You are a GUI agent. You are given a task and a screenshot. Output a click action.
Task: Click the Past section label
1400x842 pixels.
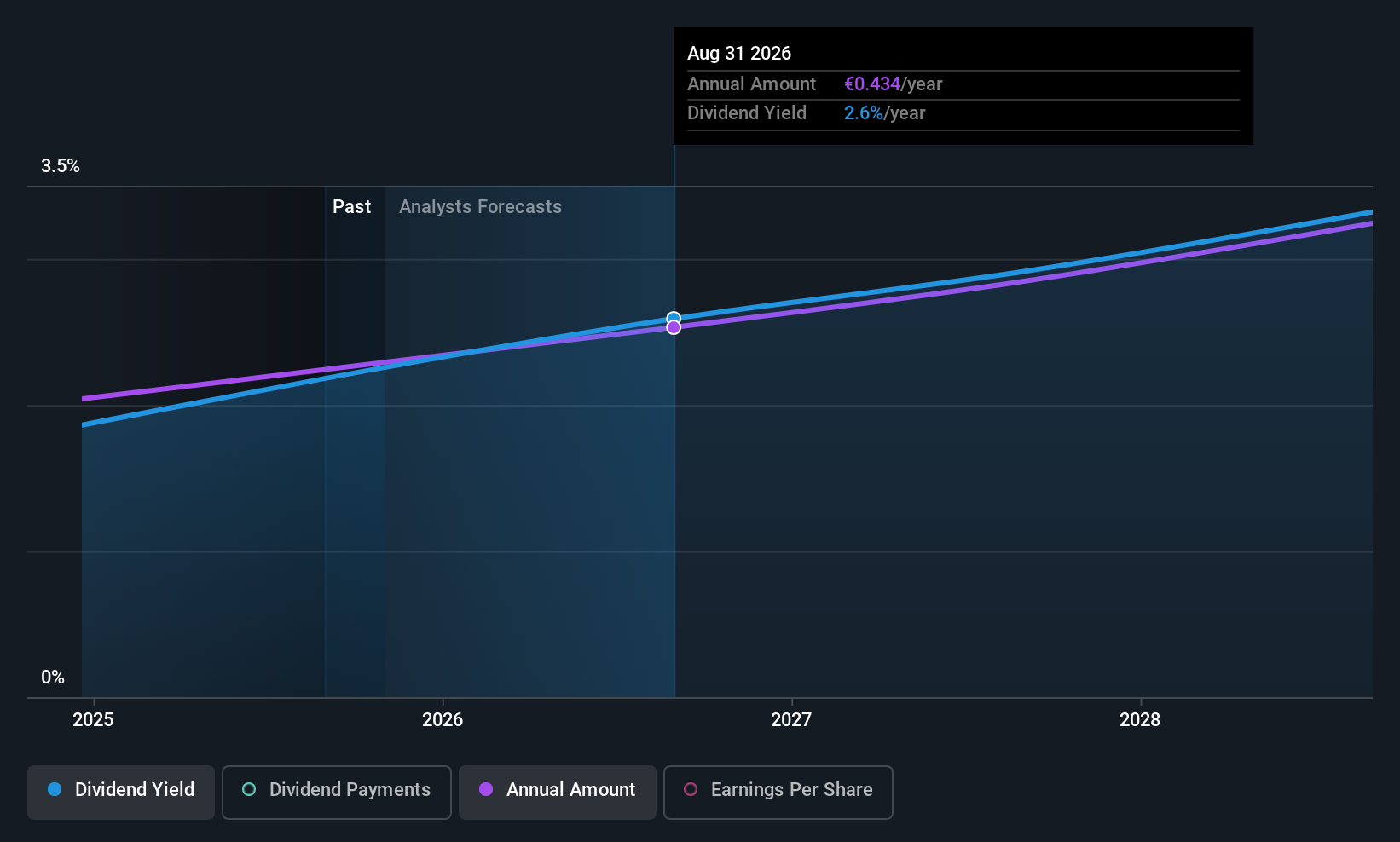pyautogui.click(x=351, y=207)
